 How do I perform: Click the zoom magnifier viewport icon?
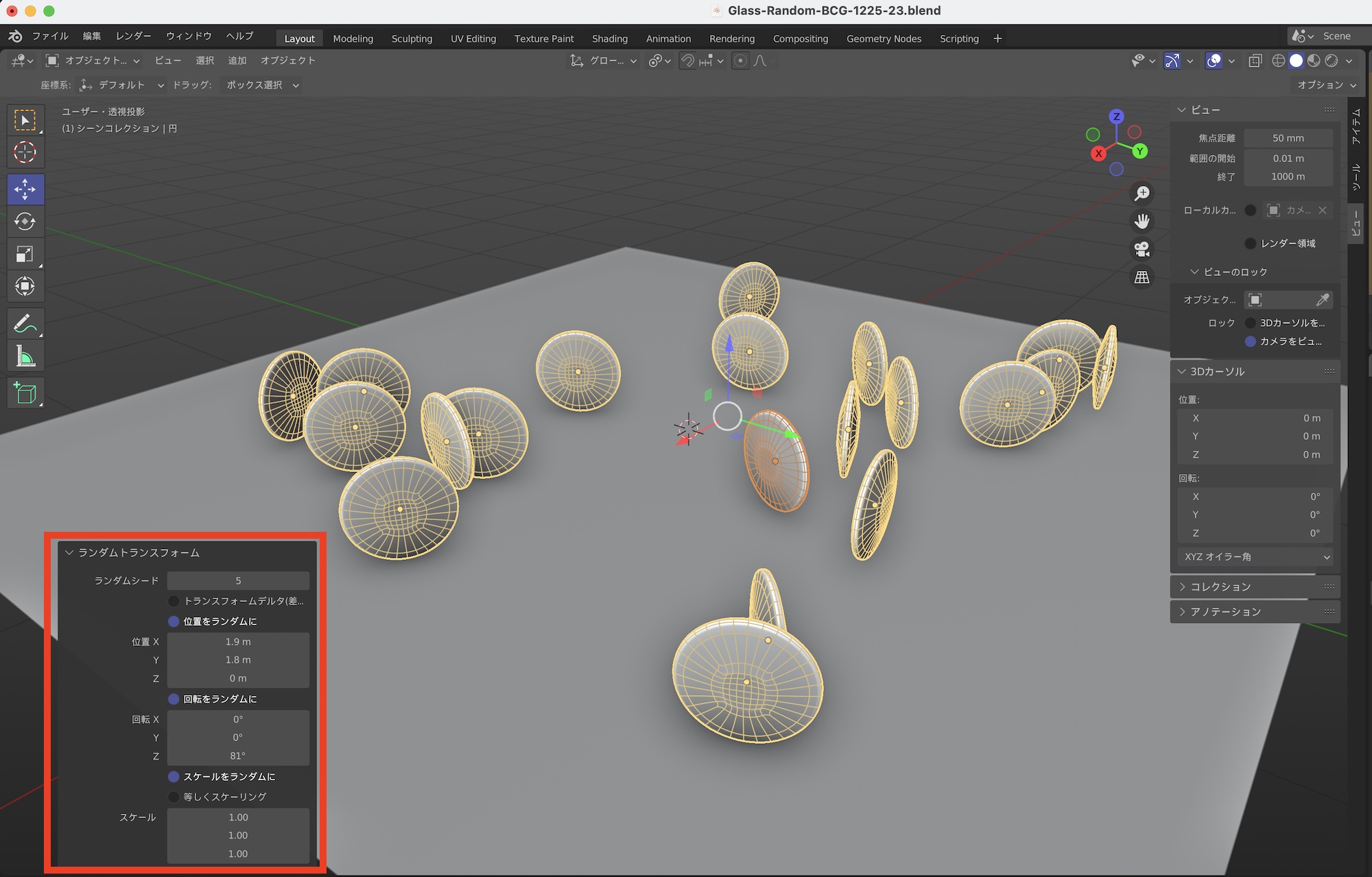[x=1142, y=194]
